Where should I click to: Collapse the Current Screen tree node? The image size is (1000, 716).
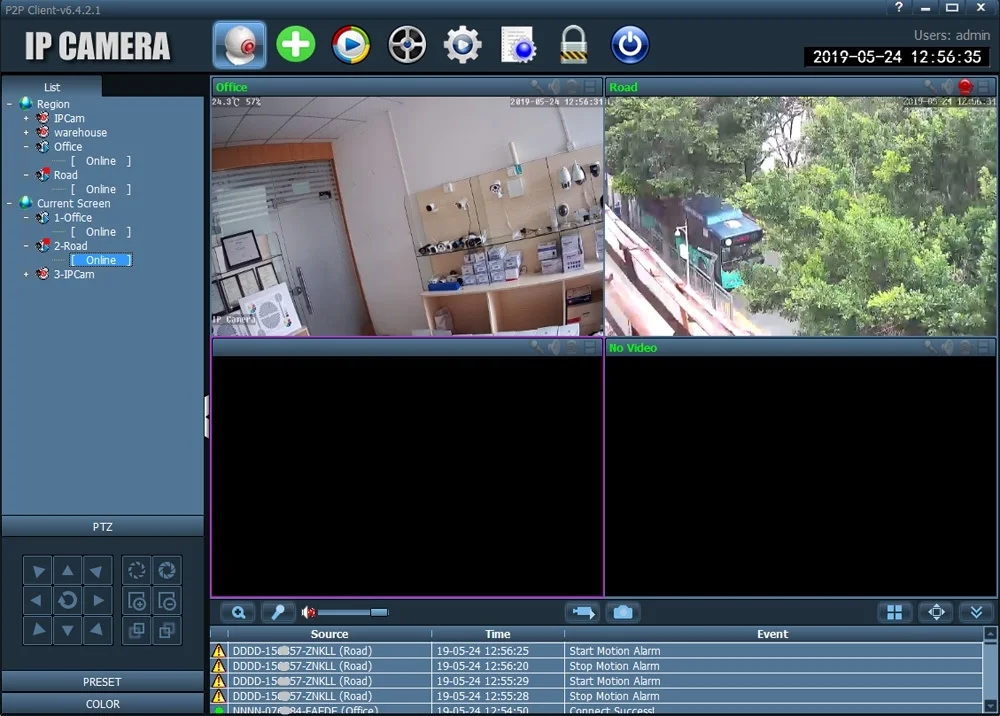pyautogui.click(x=10, y=203)
